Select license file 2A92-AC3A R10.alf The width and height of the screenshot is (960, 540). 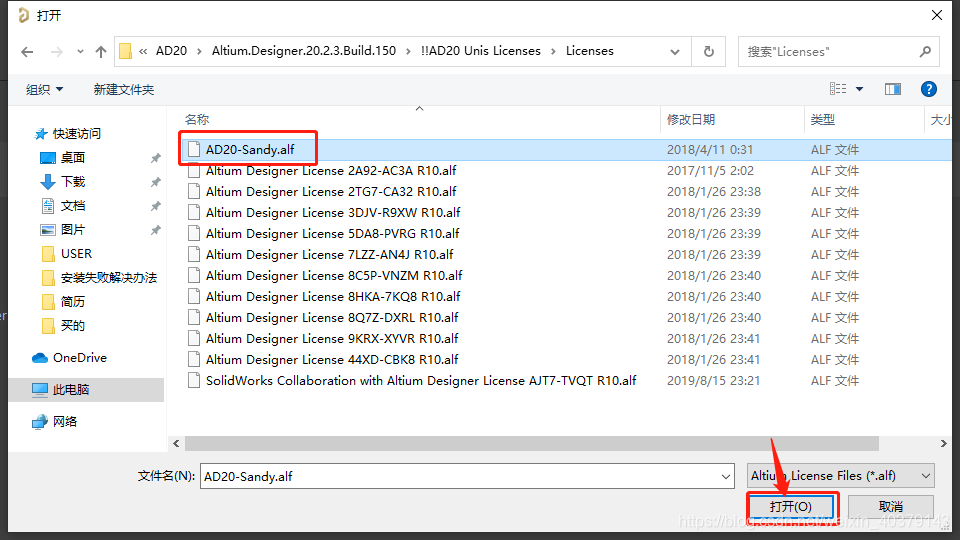coord(331,170)
